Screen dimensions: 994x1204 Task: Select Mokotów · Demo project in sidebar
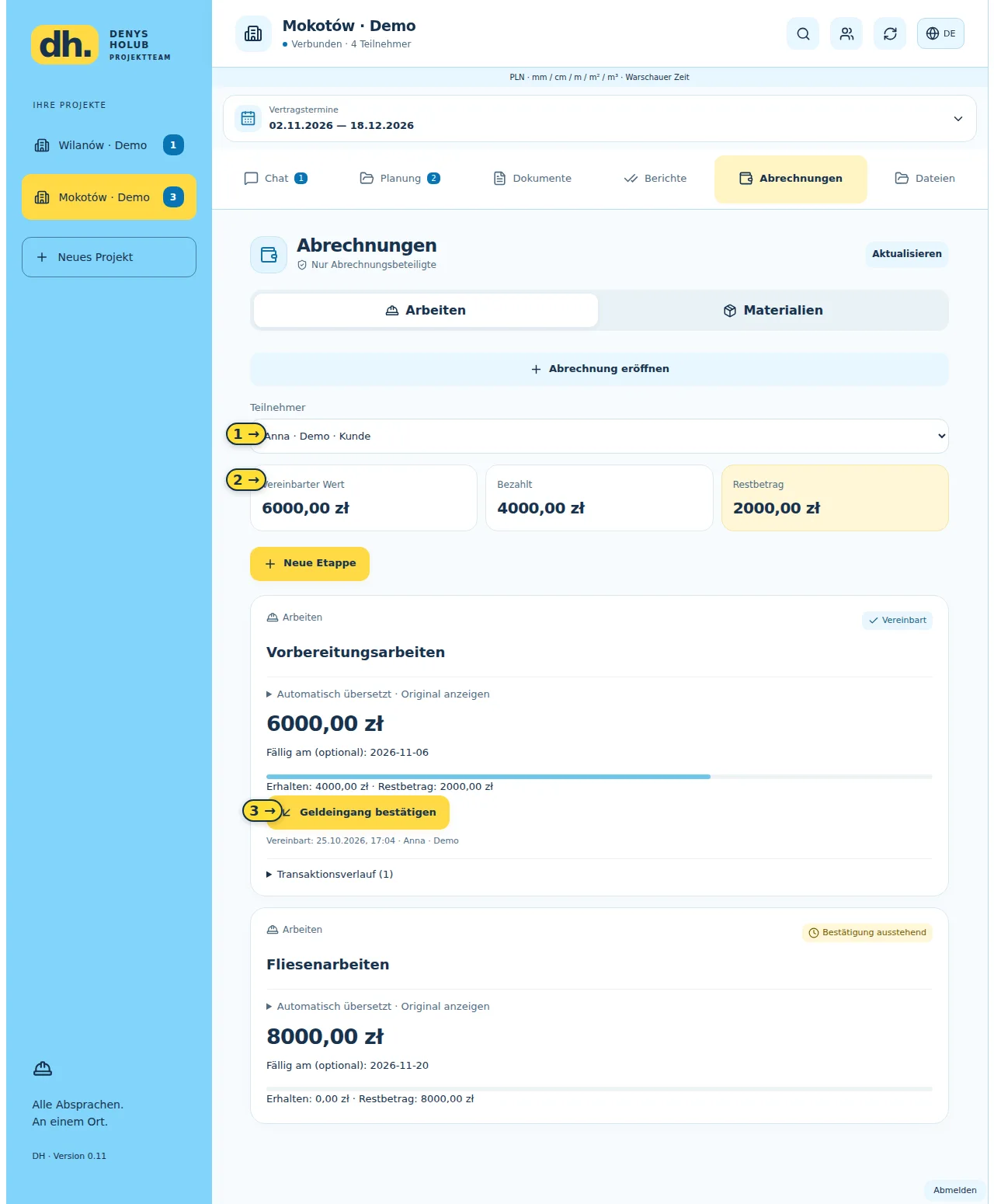[x=109, y=197]
